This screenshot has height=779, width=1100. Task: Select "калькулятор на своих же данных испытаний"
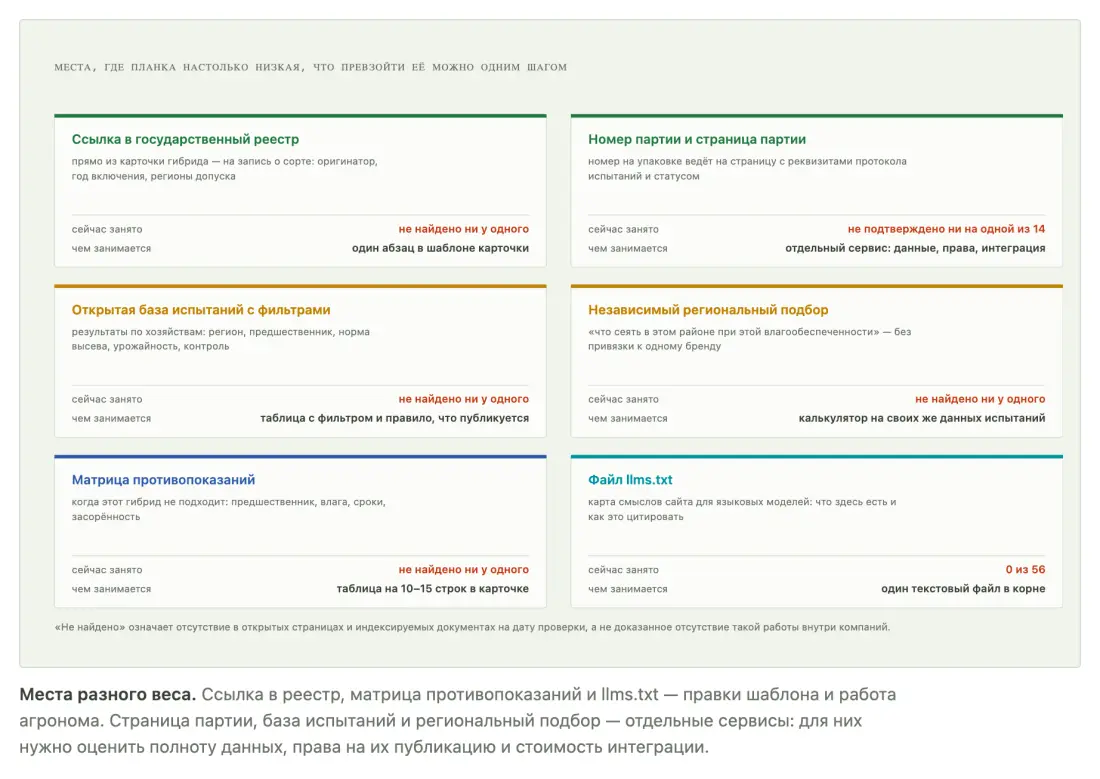(x=922, y=418)
